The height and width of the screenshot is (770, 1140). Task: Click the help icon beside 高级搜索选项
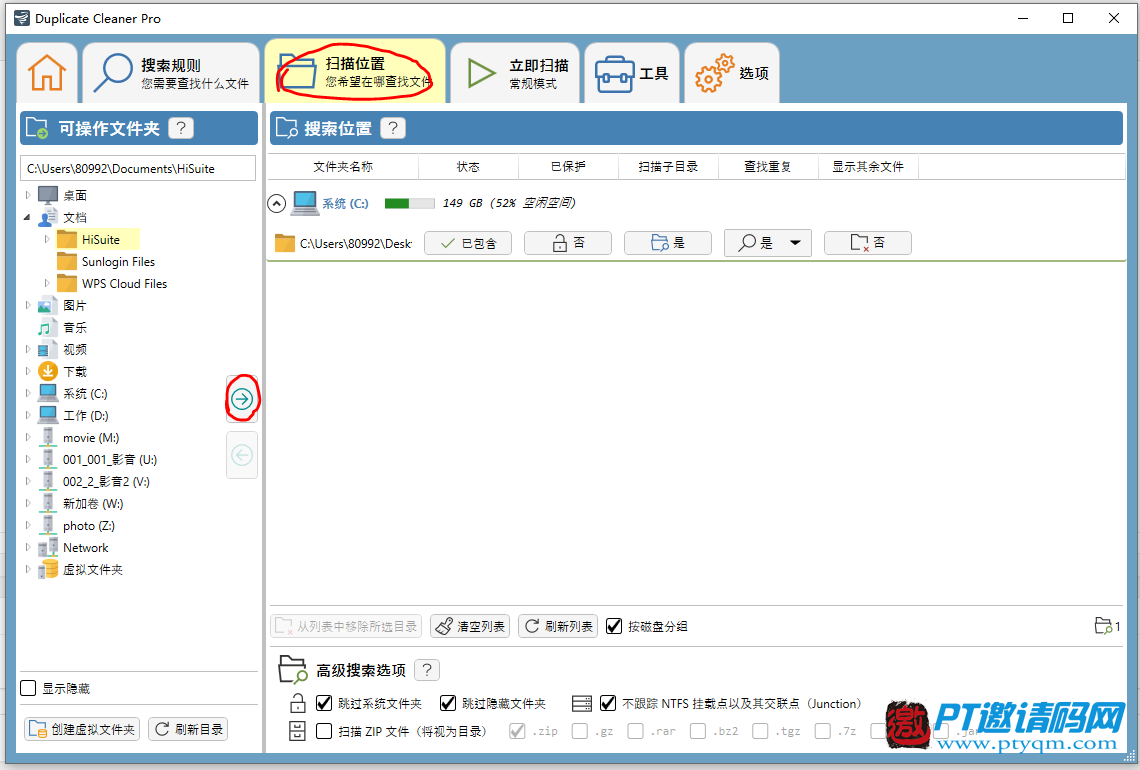[427, 670]
